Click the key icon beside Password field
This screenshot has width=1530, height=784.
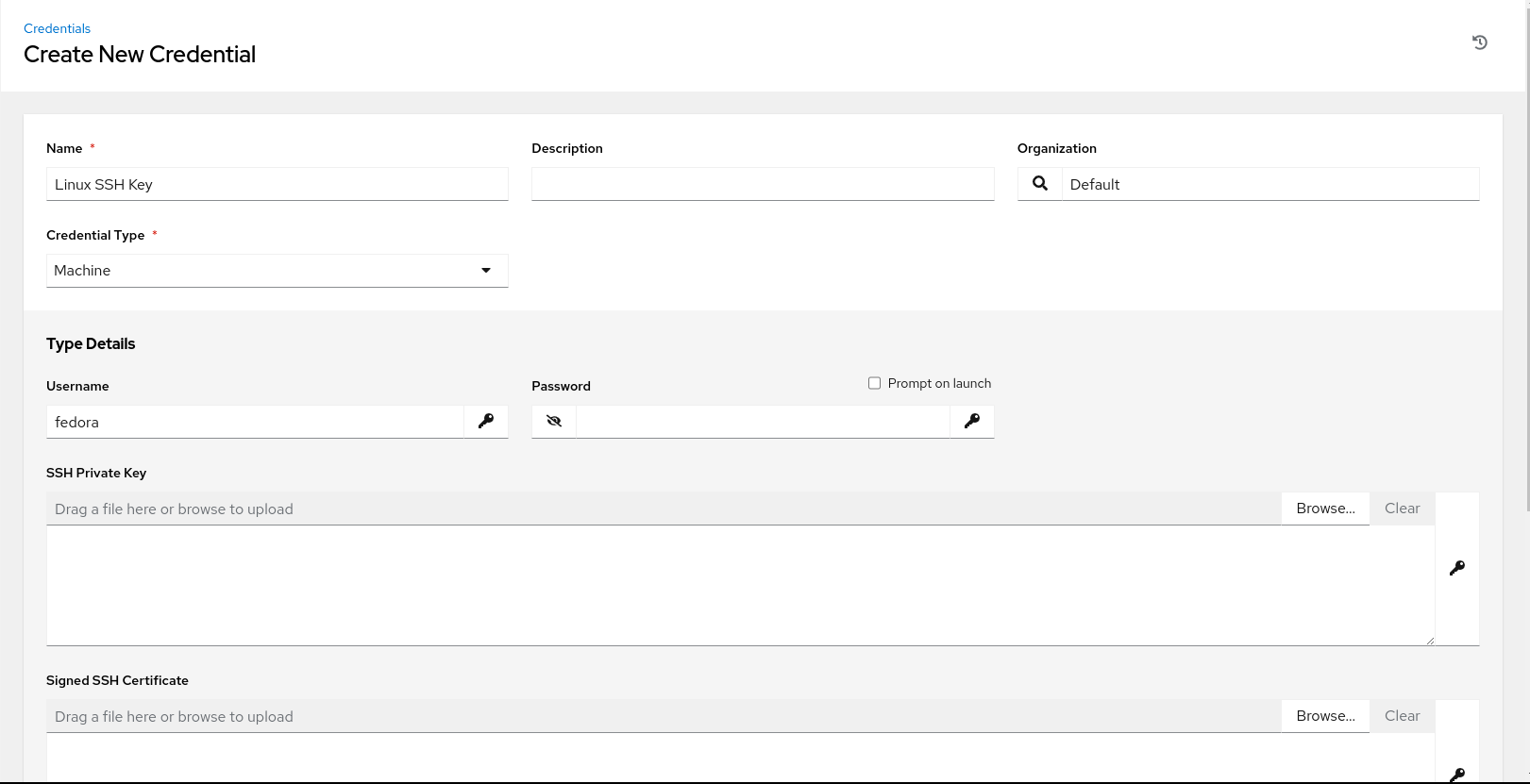[972, 422]
